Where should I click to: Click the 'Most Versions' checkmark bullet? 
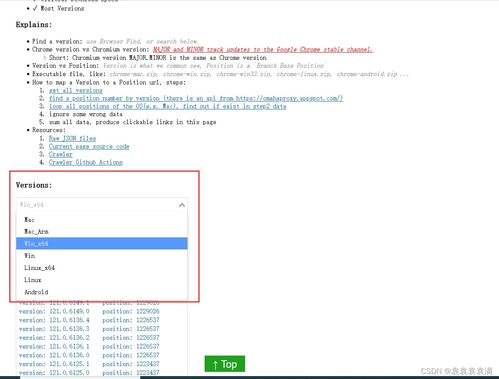[x=58, y=8]
